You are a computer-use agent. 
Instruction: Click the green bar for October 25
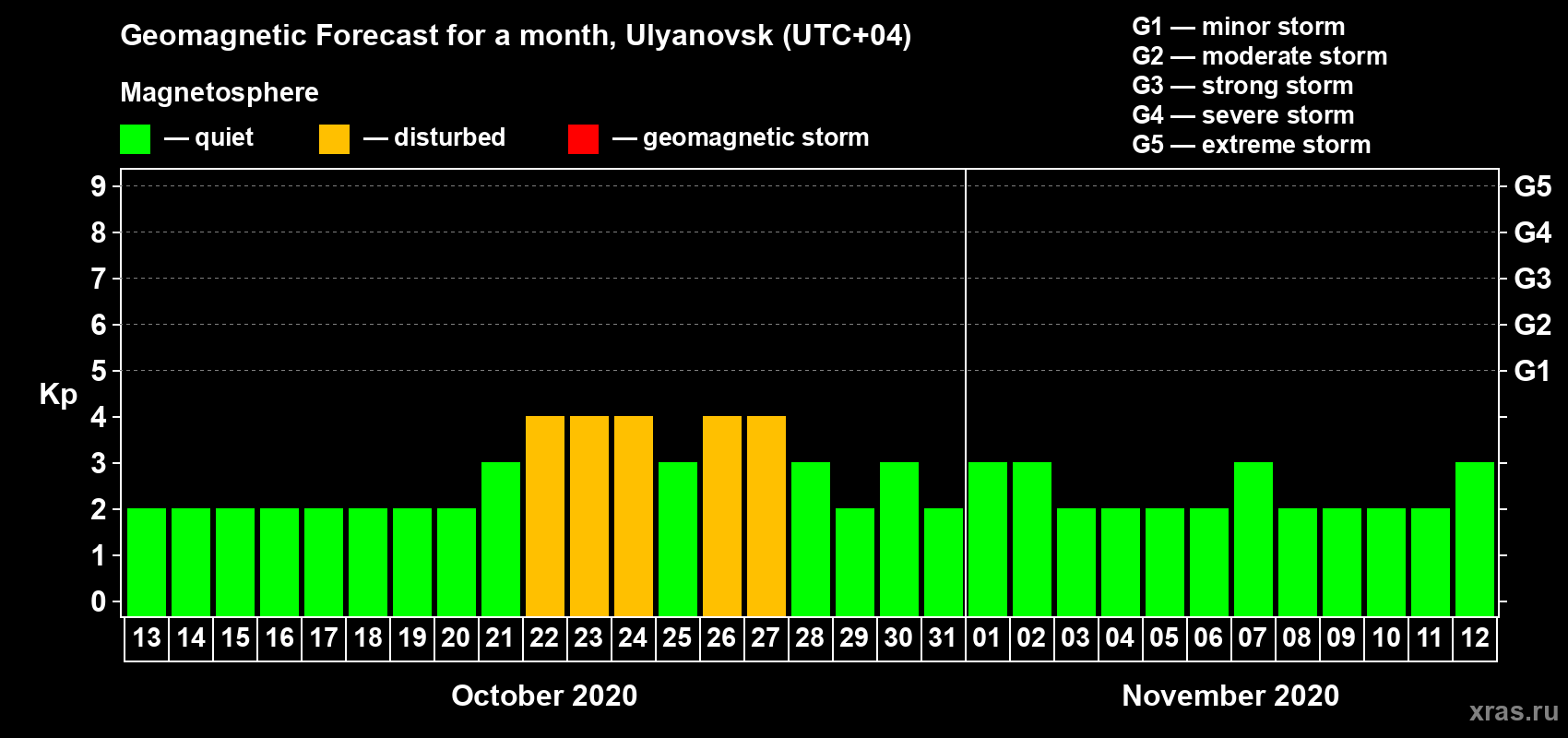(678, 539)
